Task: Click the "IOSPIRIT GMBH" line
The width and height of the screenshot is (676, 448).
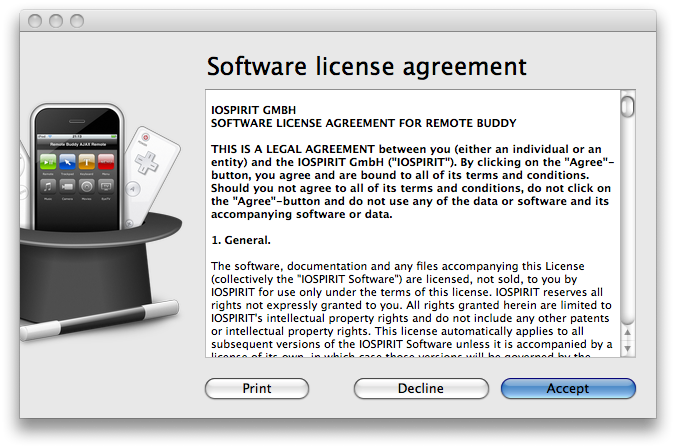Action: pos(254,110)
